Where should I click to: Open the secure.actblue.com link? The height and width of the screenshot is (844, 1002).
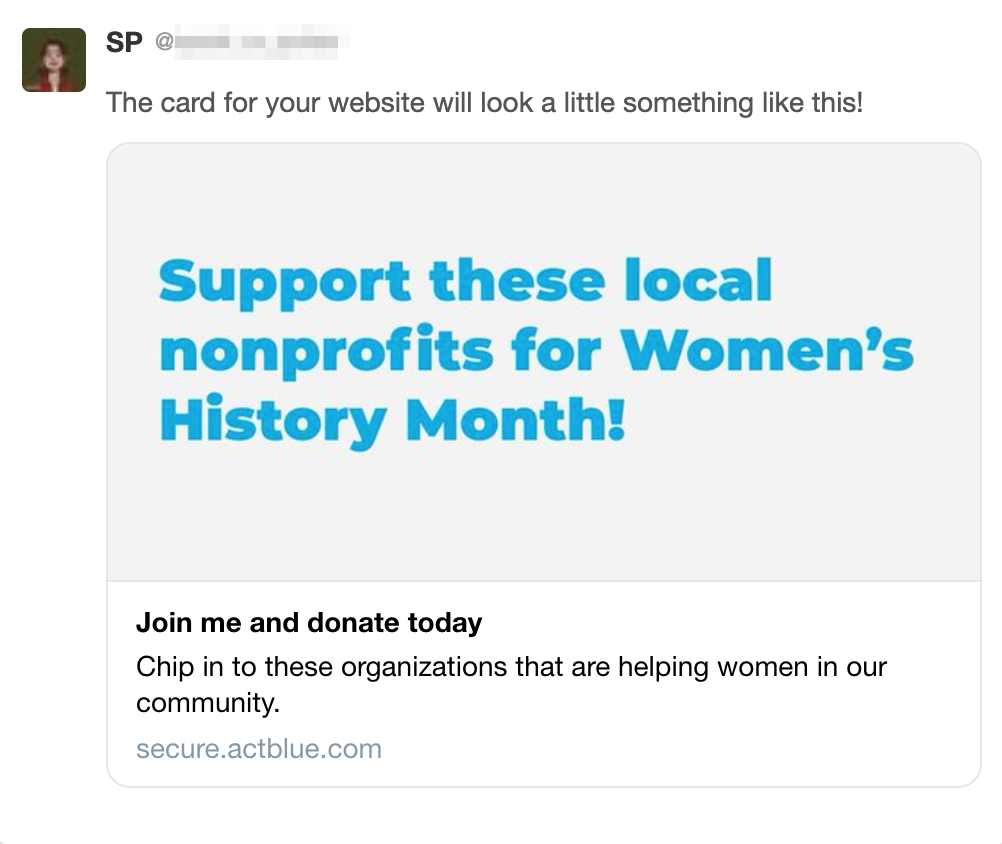point(257,749)
